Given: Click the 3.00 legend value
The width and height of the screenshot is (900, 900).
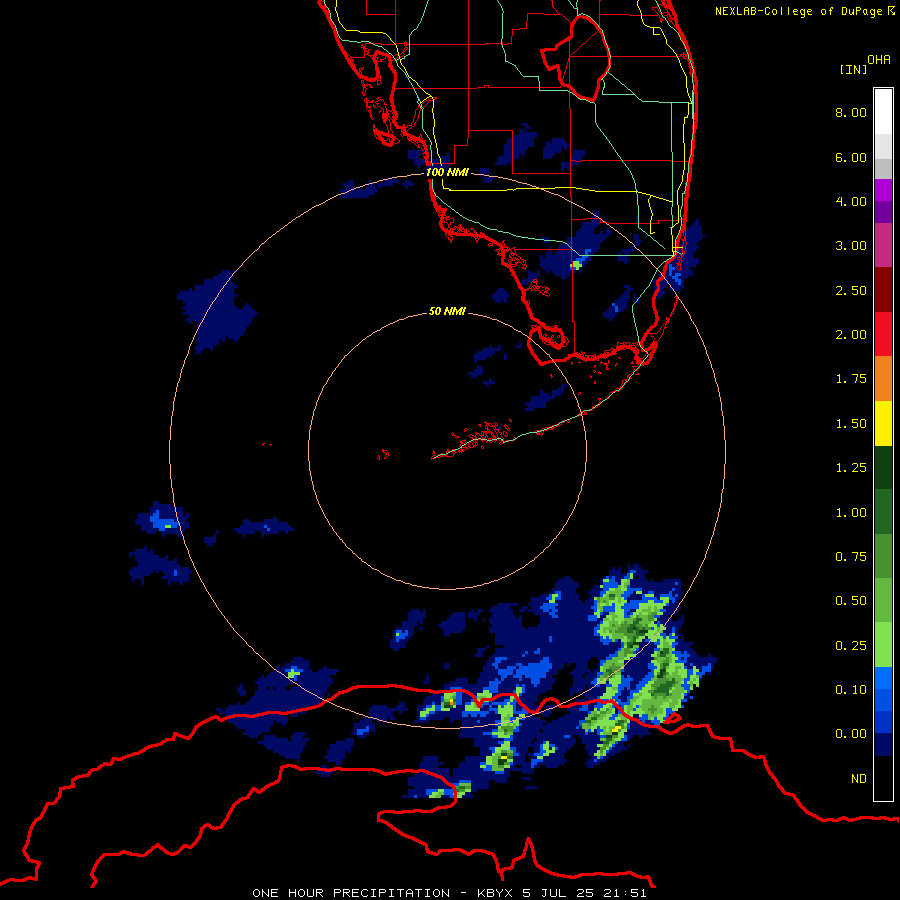Looking at the screenshot, I should click(x=851, y=246).
